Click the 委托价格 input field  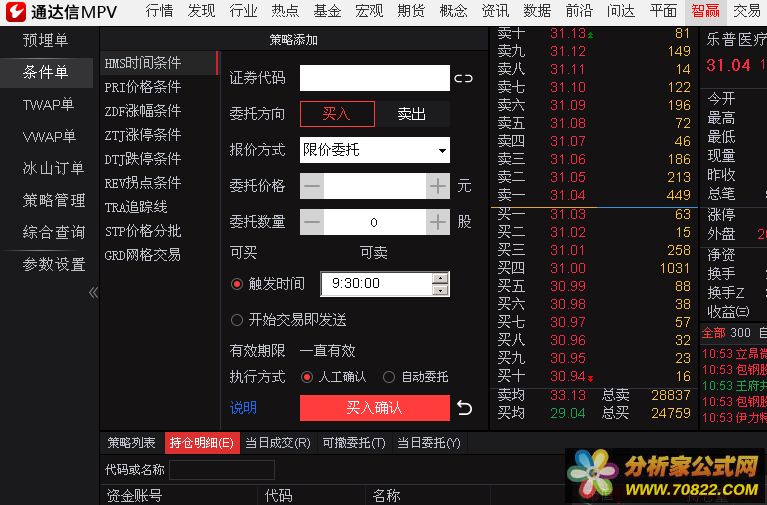[x=375, y=186]
